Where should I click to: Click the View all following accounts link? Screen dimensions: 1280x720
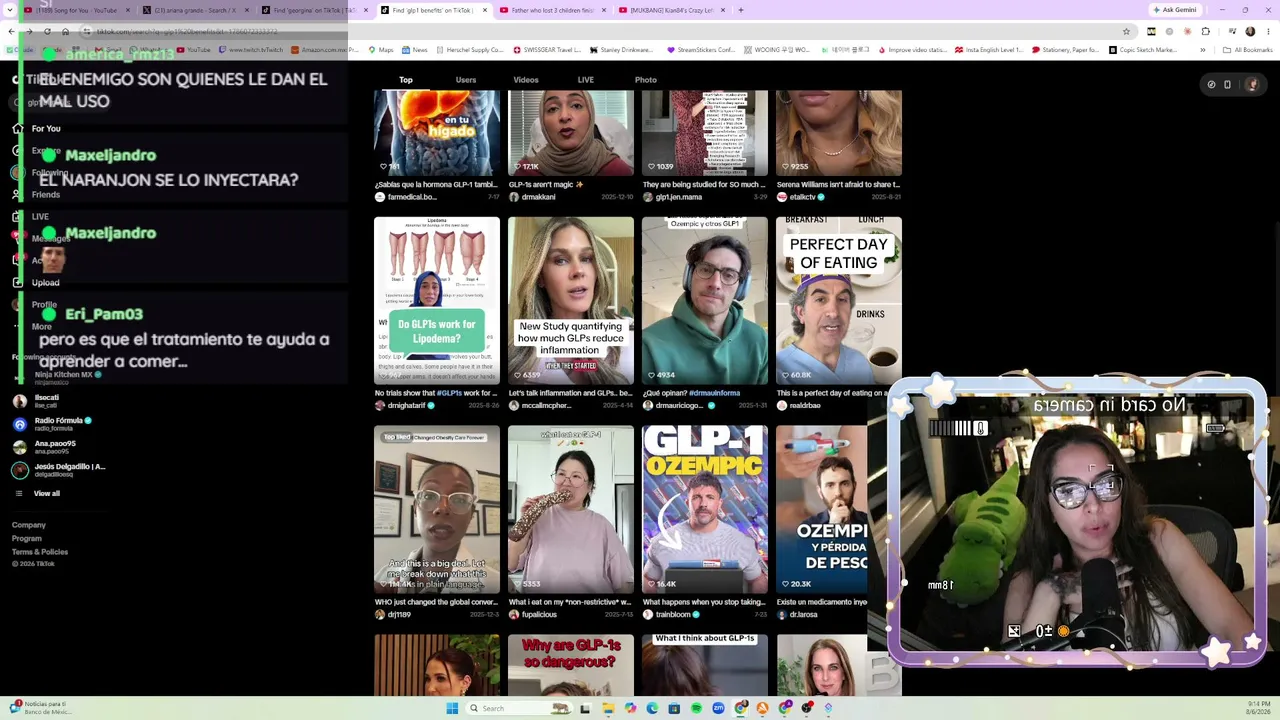[46, 493]
